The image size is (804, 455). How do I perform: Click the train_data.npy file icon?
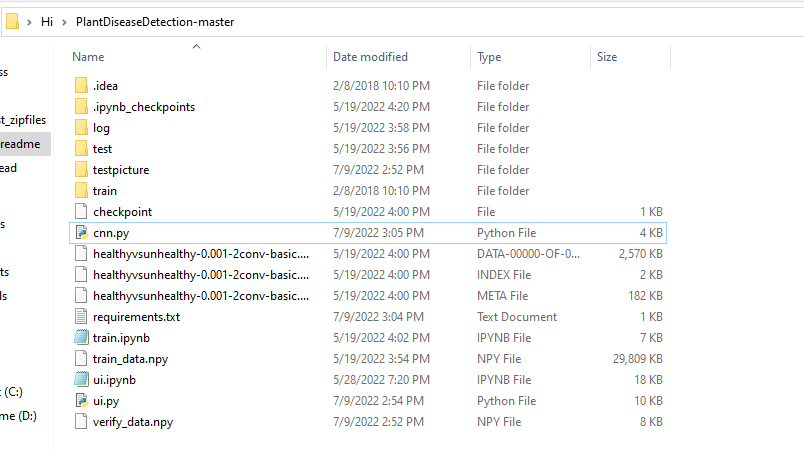pyautogui.click(x=81, y=359)
